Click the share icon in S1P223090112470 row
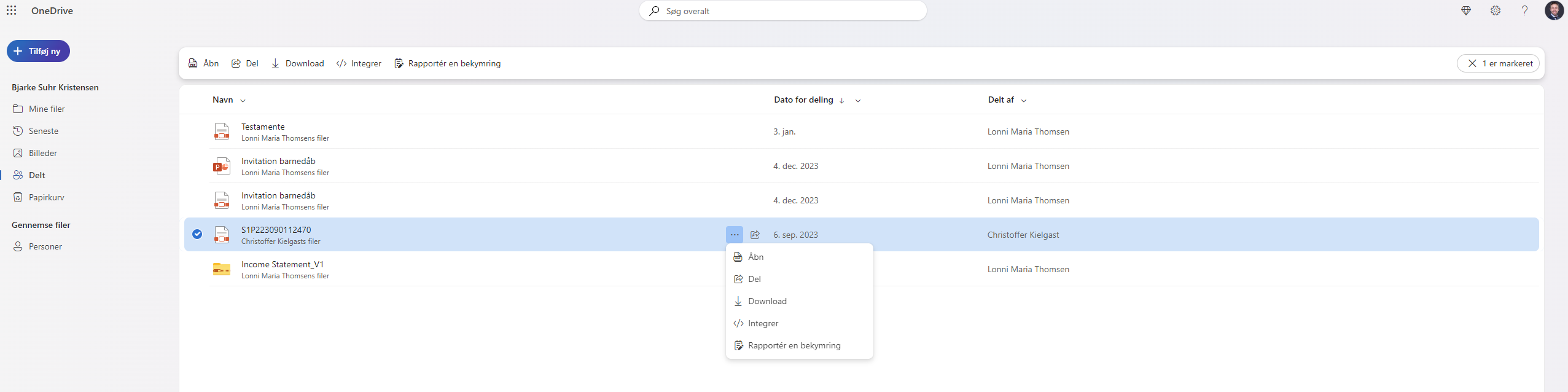Image resolution: width=1568 pixels, height=392 pixels. coord(755,235)
